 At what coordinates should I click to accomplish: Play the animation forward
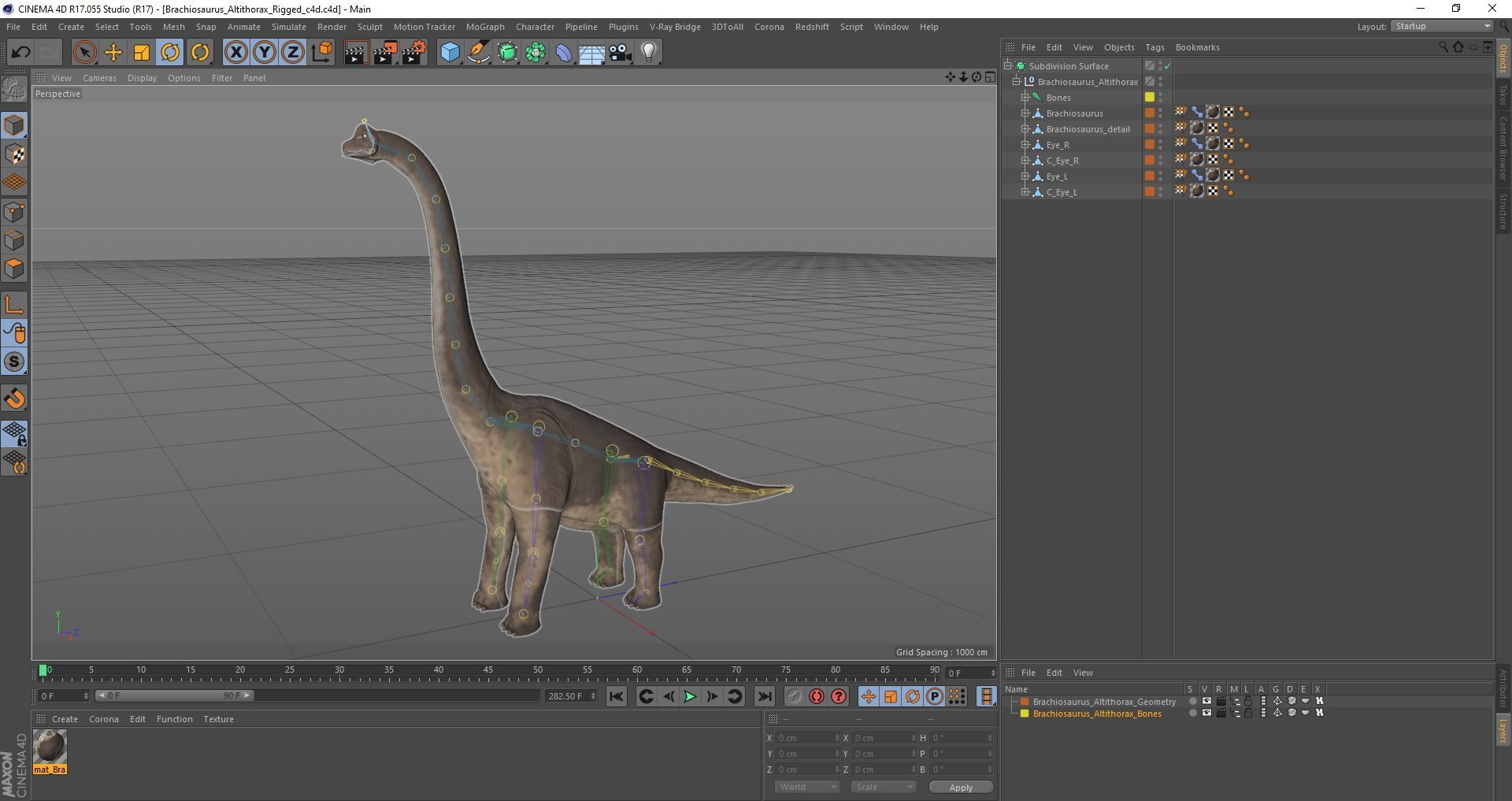click(x=690, y=696)
